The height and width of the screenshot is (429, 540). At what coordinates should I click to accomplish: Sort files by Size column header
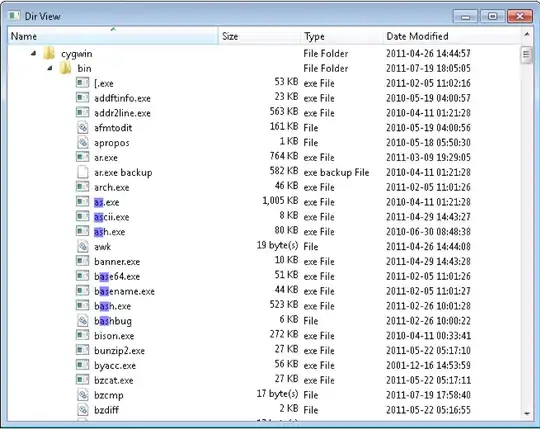click(260, 36)
